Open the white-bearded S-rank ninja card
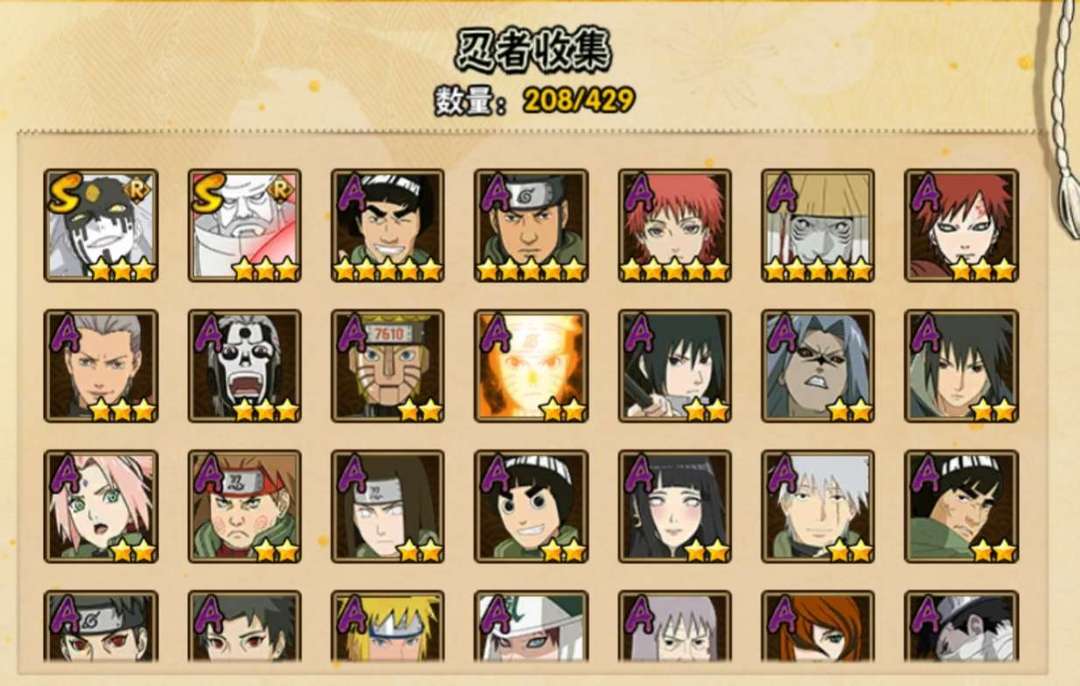1080x686 pixels. 245,225
